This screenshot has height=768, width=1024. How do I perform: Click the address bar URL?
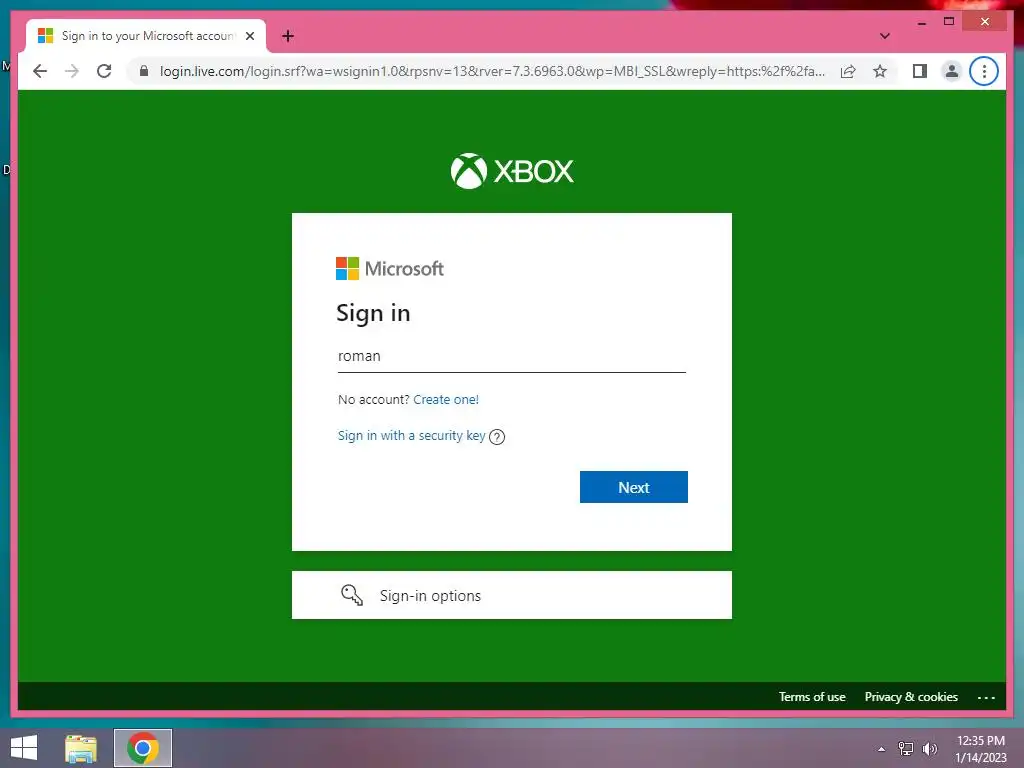pos(492,71)
